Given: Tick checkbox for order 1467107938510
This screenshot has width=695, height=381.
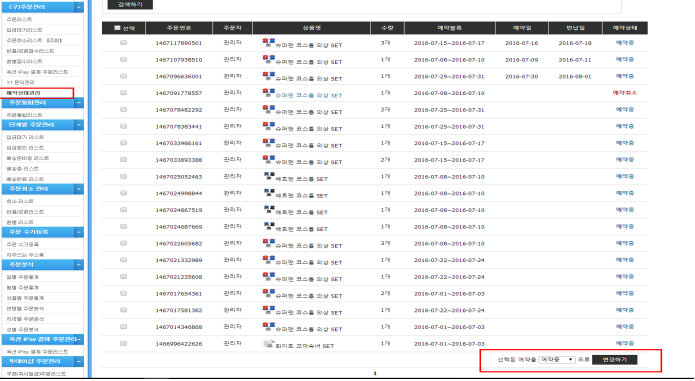Looking at the screenshot, I should [123, 59].
